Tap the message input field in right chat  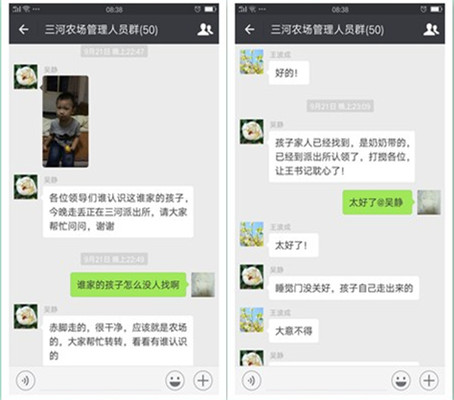[x=326, y=380]
